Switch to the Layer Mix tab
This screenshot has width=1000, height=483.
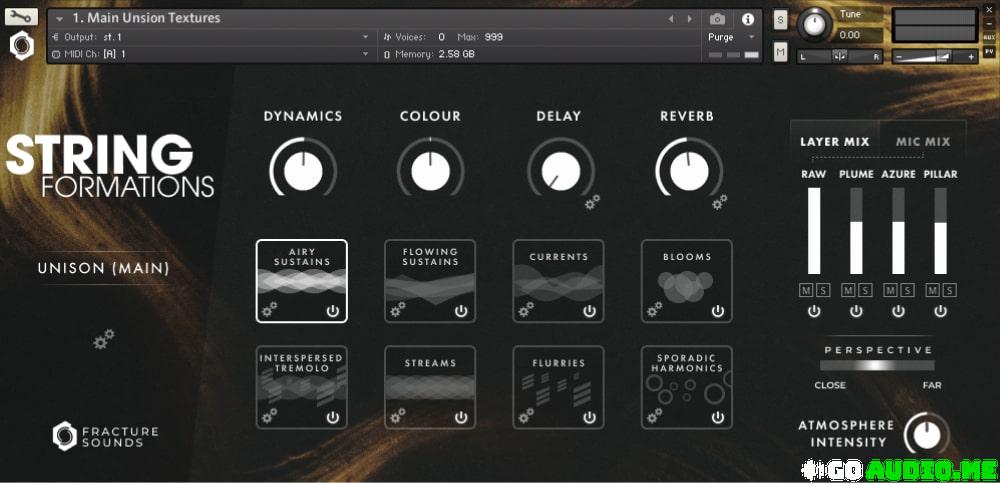pos(834,142)
